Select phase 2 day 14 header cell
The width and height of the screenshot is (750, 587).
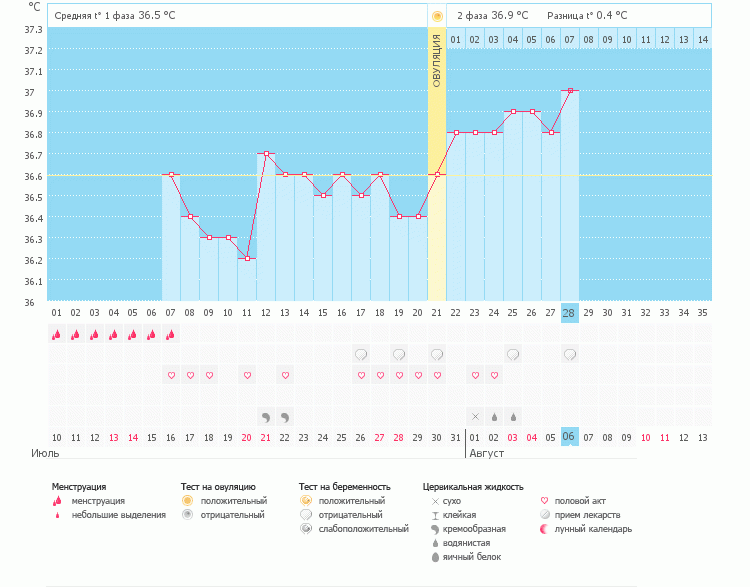click(703, 40)
